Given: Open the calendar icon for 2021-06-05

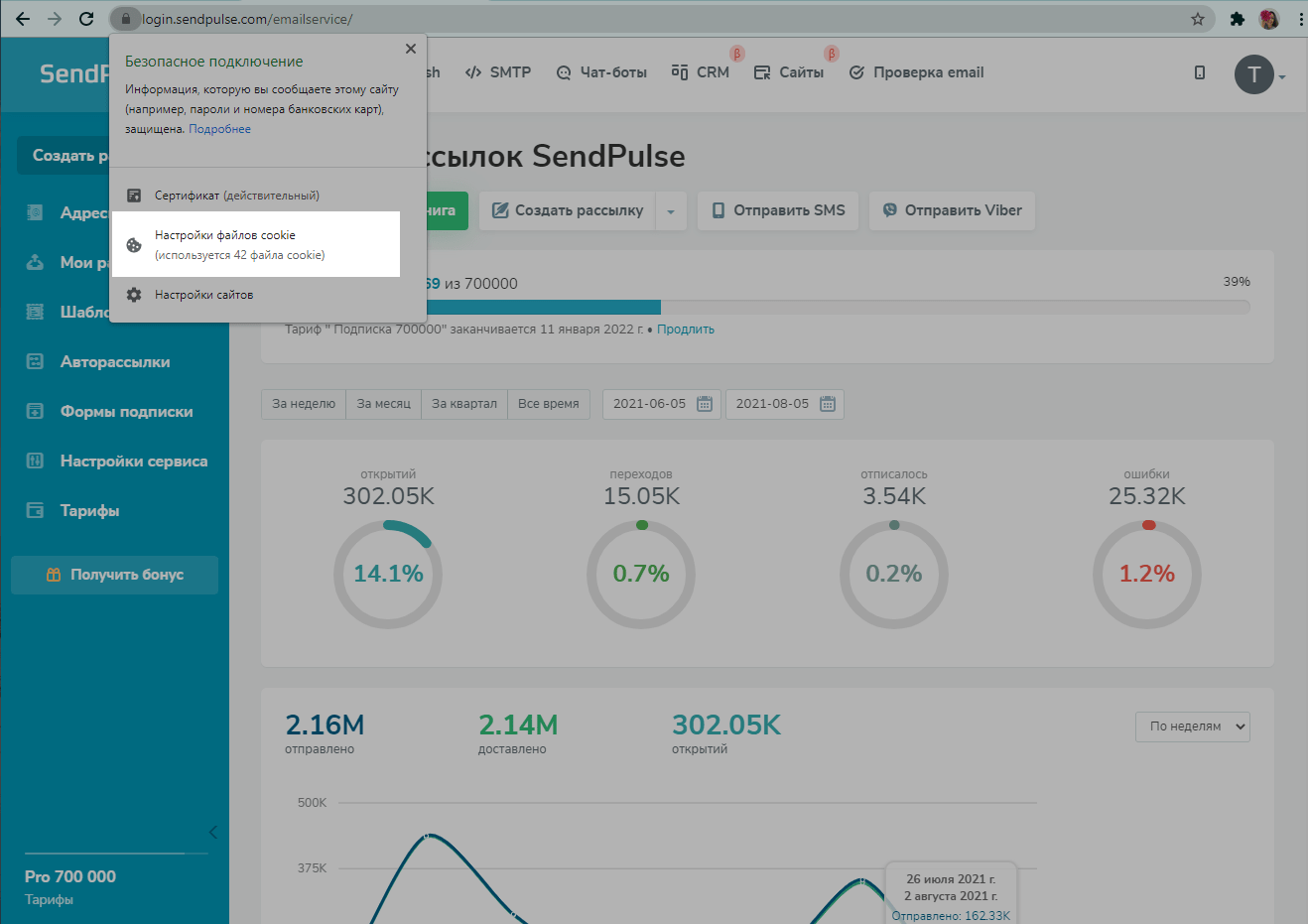Looking at the screenshot, I should point(705,404).
